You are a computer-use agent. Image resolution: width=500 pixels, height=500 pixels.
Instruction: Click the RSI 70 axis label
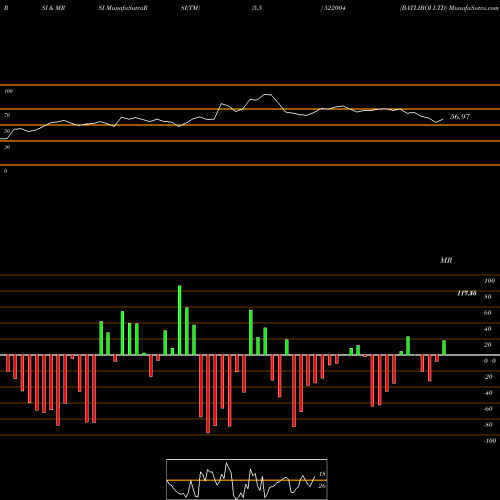coord(7,115)
